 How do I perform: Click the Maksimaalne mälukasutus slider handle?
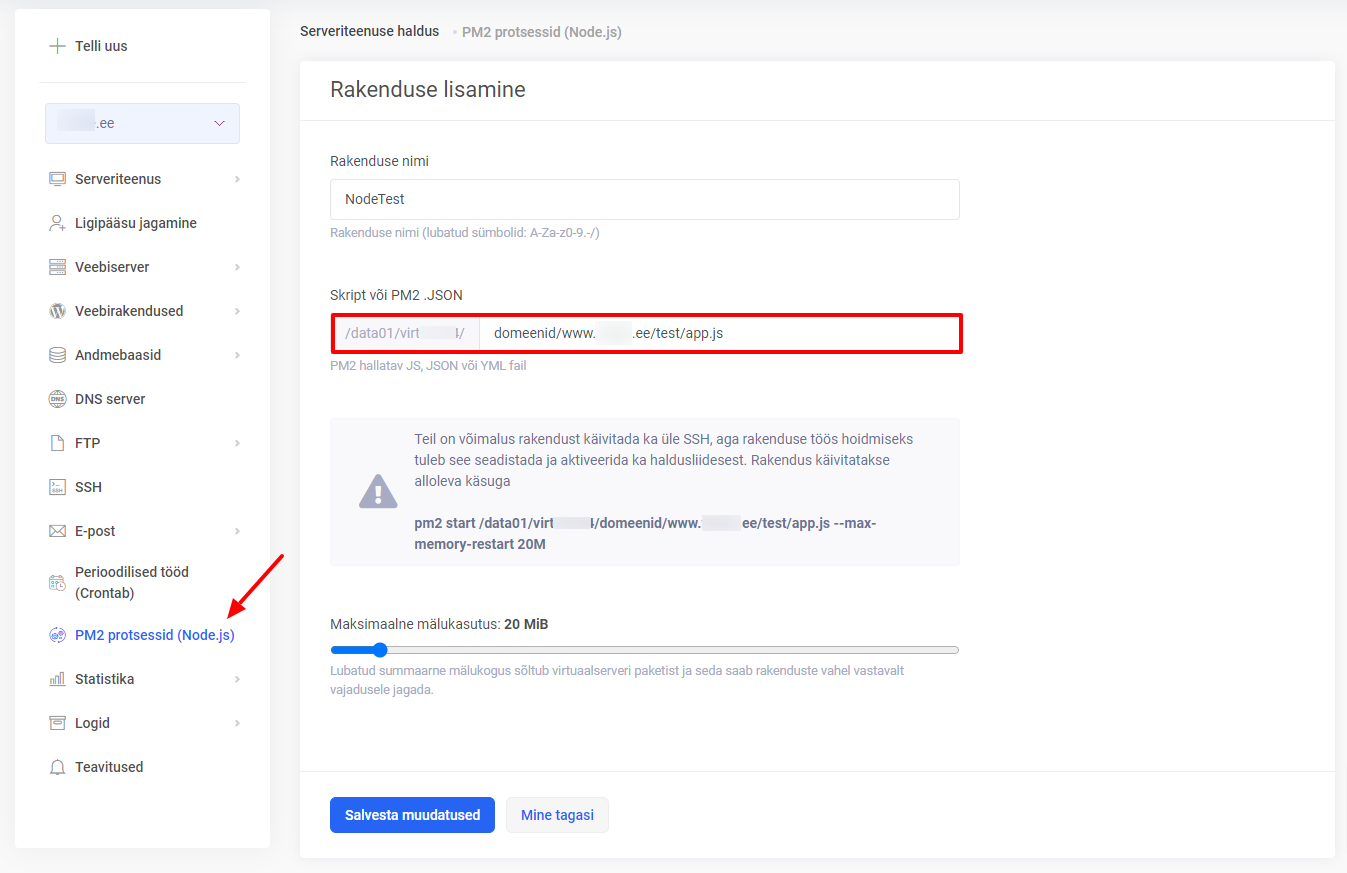pyautogui.click(x=379, y=650)
